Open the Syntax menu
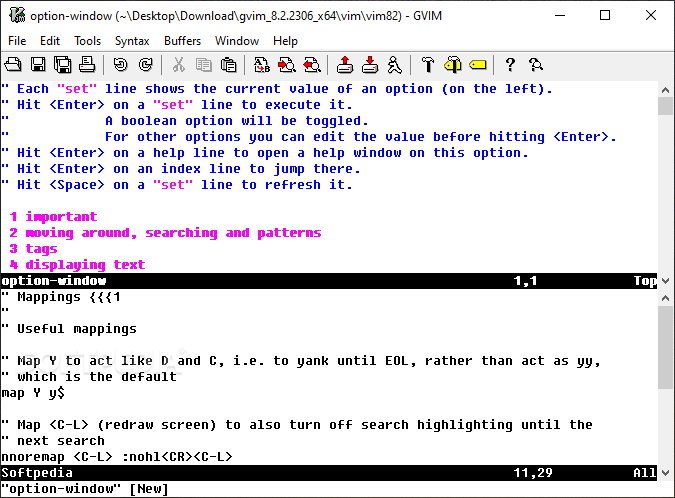Viewport: 675px width, 498px height. click(132, 41)
